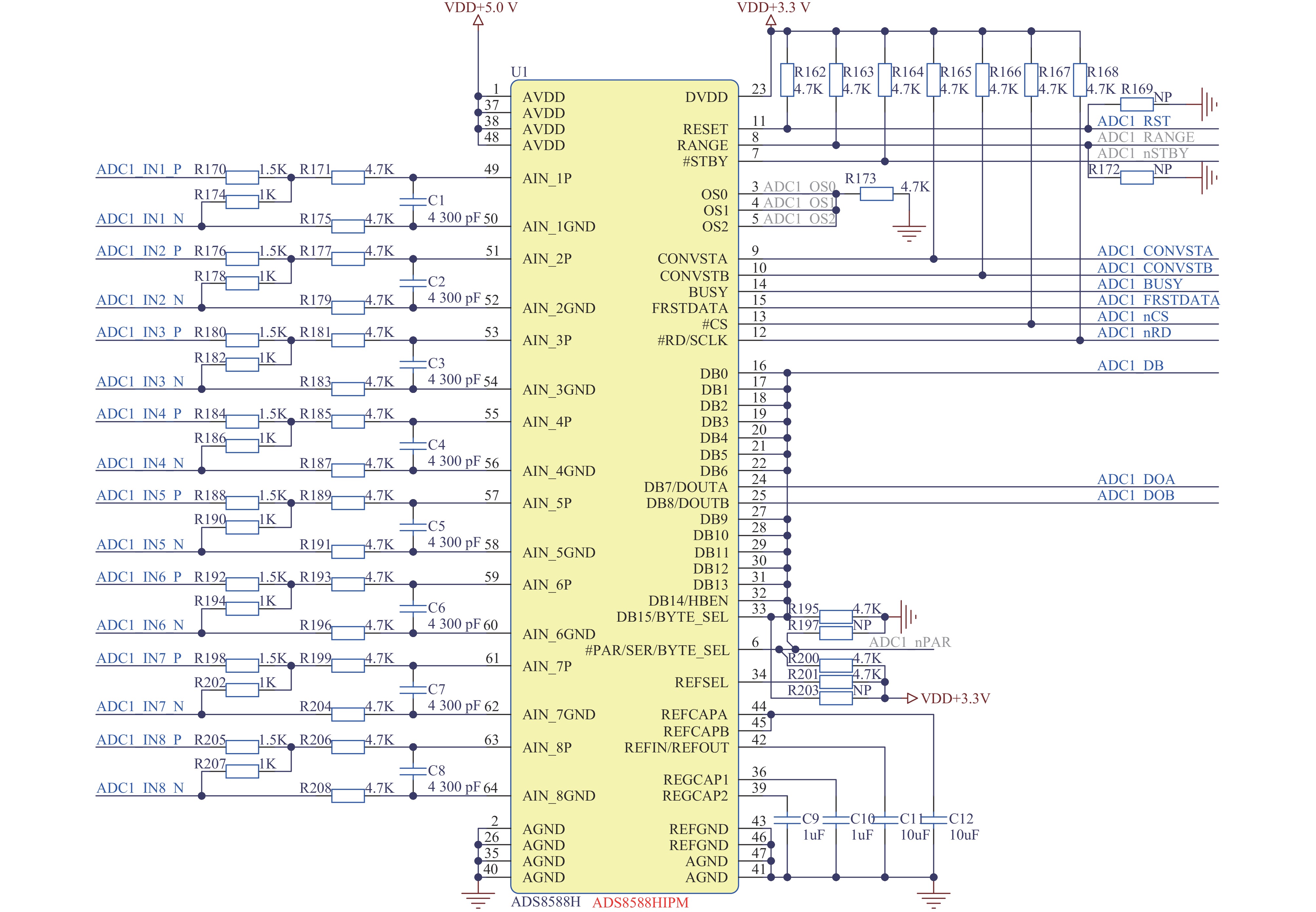
Task: Click the ADC1_DOA net label
Action: click(x=1135, y=479)
